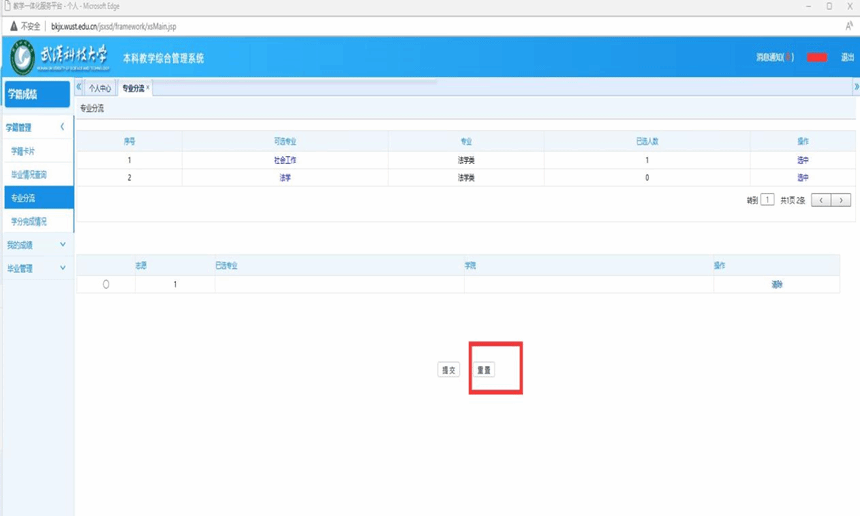The height and width of the screenshot is (516, 860).
Task: Click the 重置 reset button
Action: [x=484, y=370]
